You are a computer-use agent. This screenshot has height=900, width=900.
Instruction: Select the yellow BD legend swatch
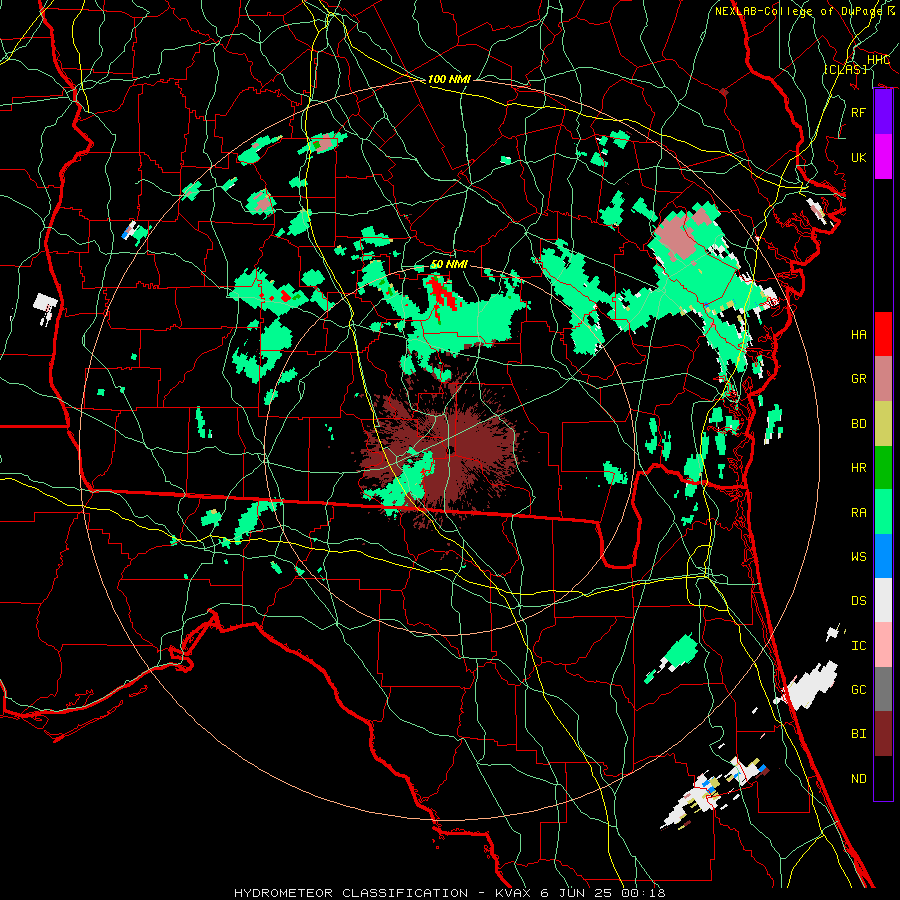pos(883,423)
